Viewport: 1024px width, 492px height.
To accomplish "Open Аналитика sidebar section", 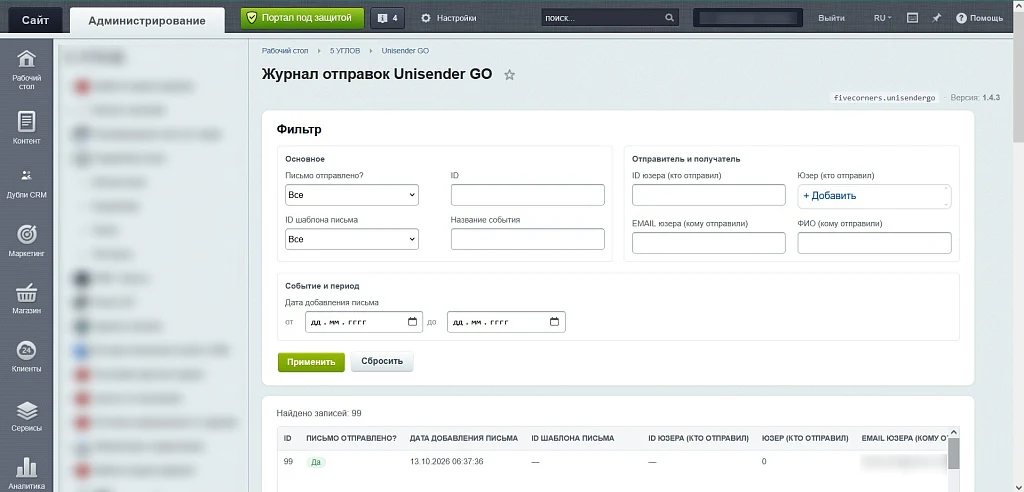I will pyautogui.click(x=26, y=473).
